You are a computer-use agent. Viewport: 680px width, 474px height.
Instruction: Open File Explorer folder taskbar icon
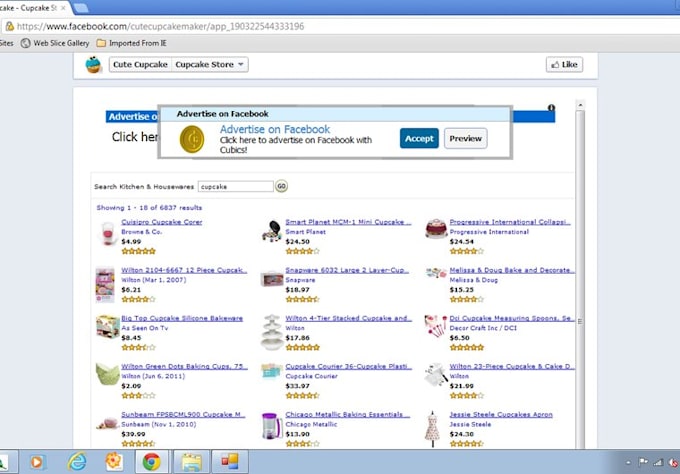click(x=191, y=462)
